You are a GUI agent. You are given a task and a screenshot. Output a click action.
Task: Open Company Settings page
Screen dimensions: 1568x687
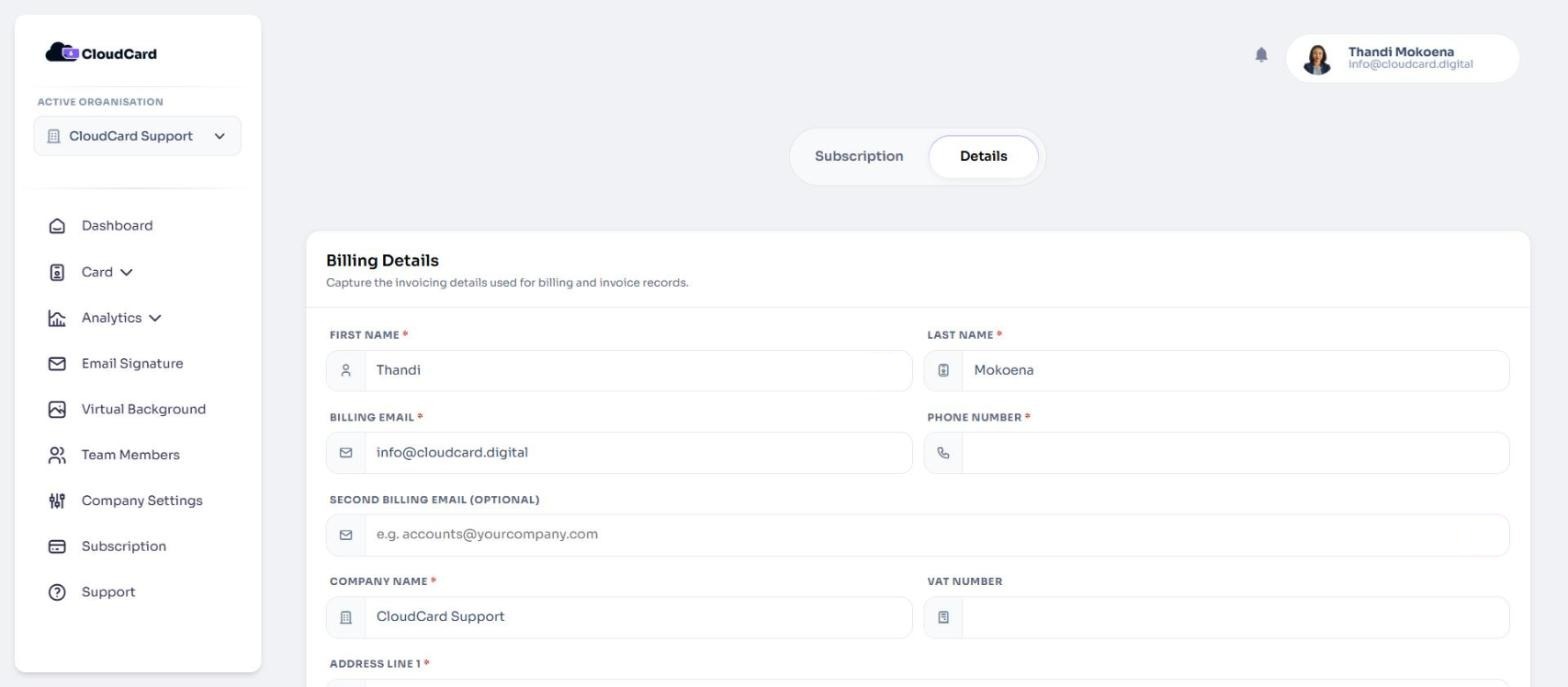point(141,501)
